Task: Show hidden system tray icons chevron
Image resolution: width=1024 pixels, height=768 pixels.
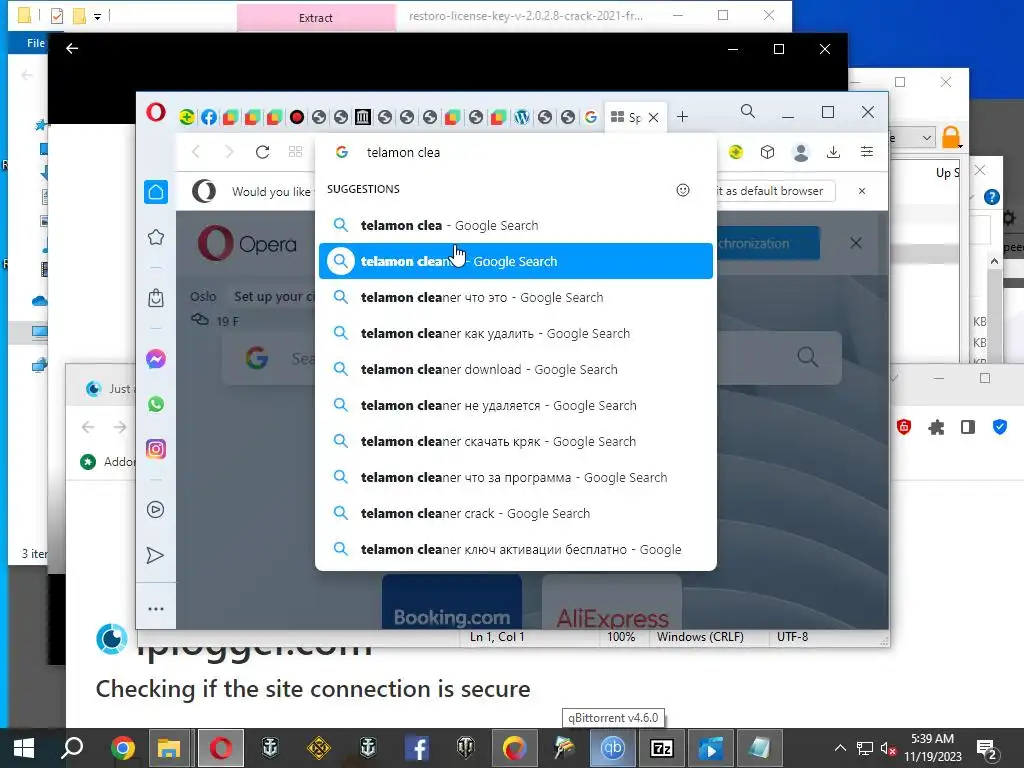Action: 840,748
